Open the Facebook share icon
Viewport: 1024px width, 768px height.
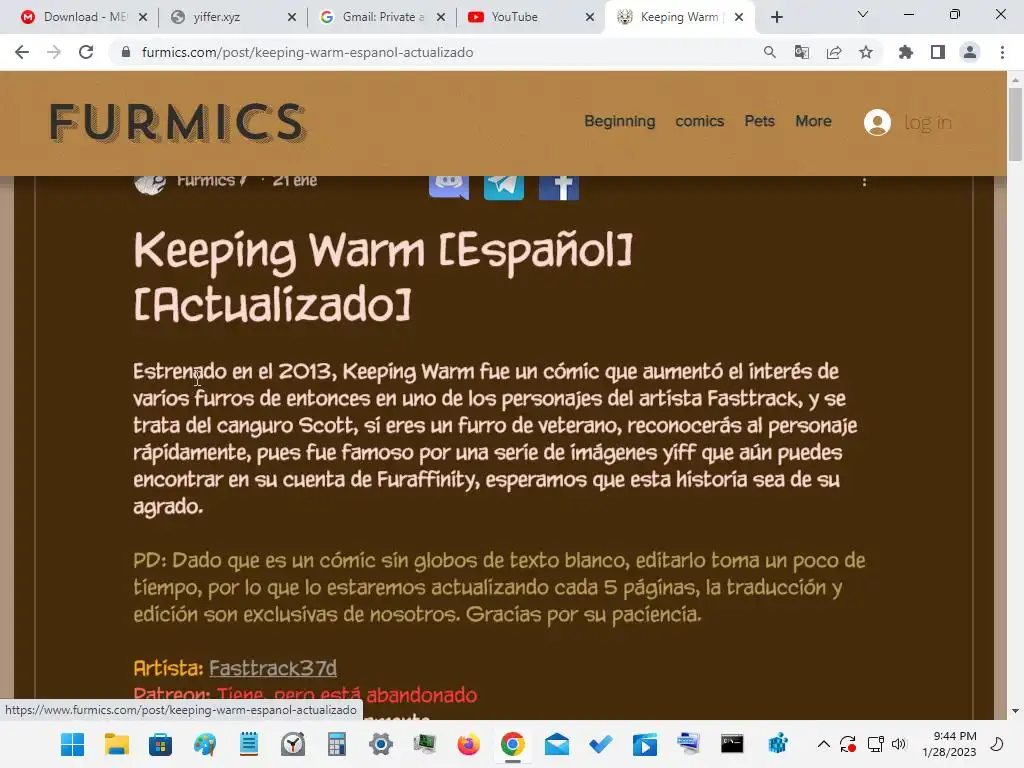coord(558,186)
